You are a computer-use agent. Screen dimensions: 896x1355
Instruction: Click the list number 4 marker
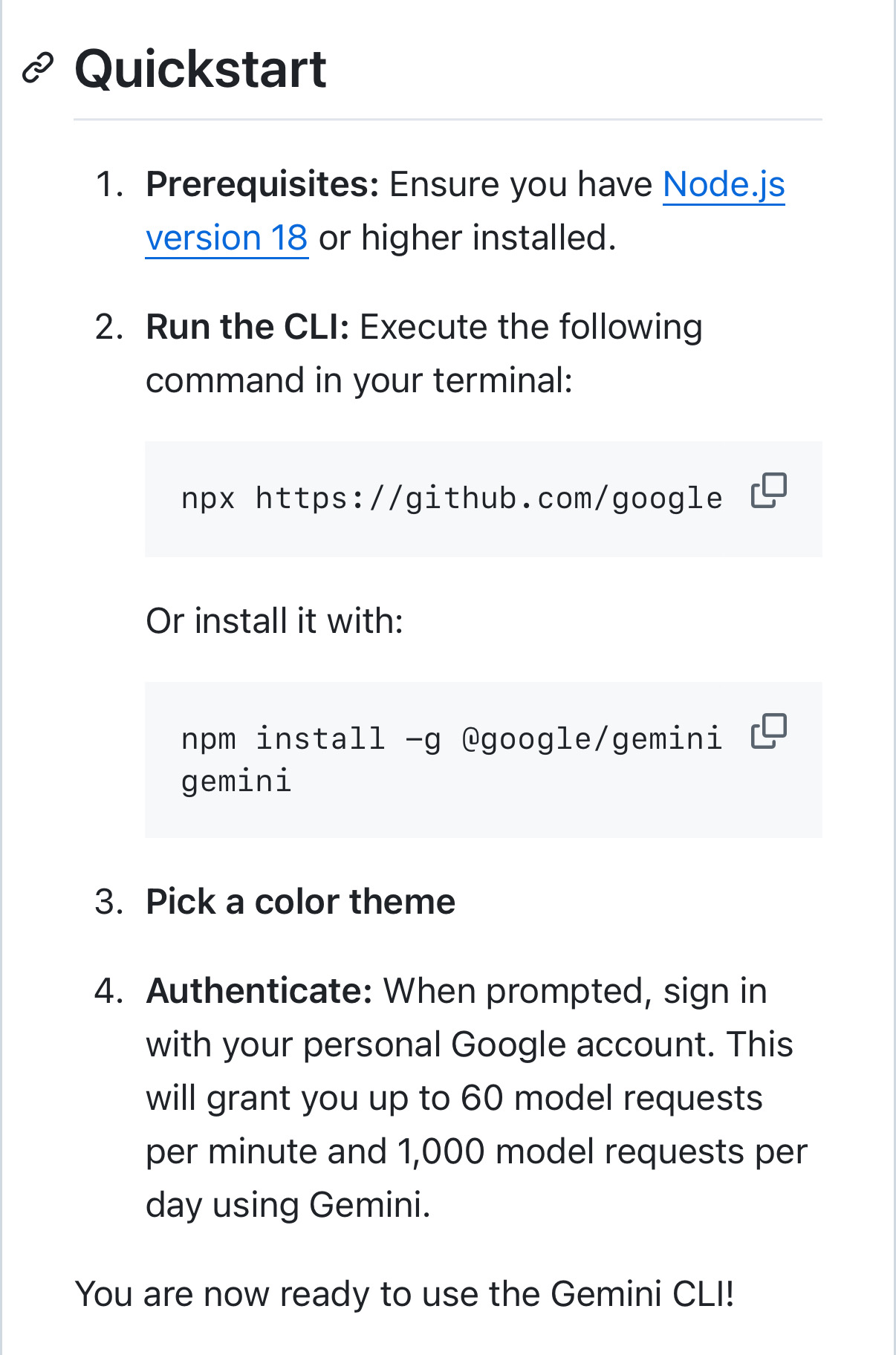click(109, 991)
